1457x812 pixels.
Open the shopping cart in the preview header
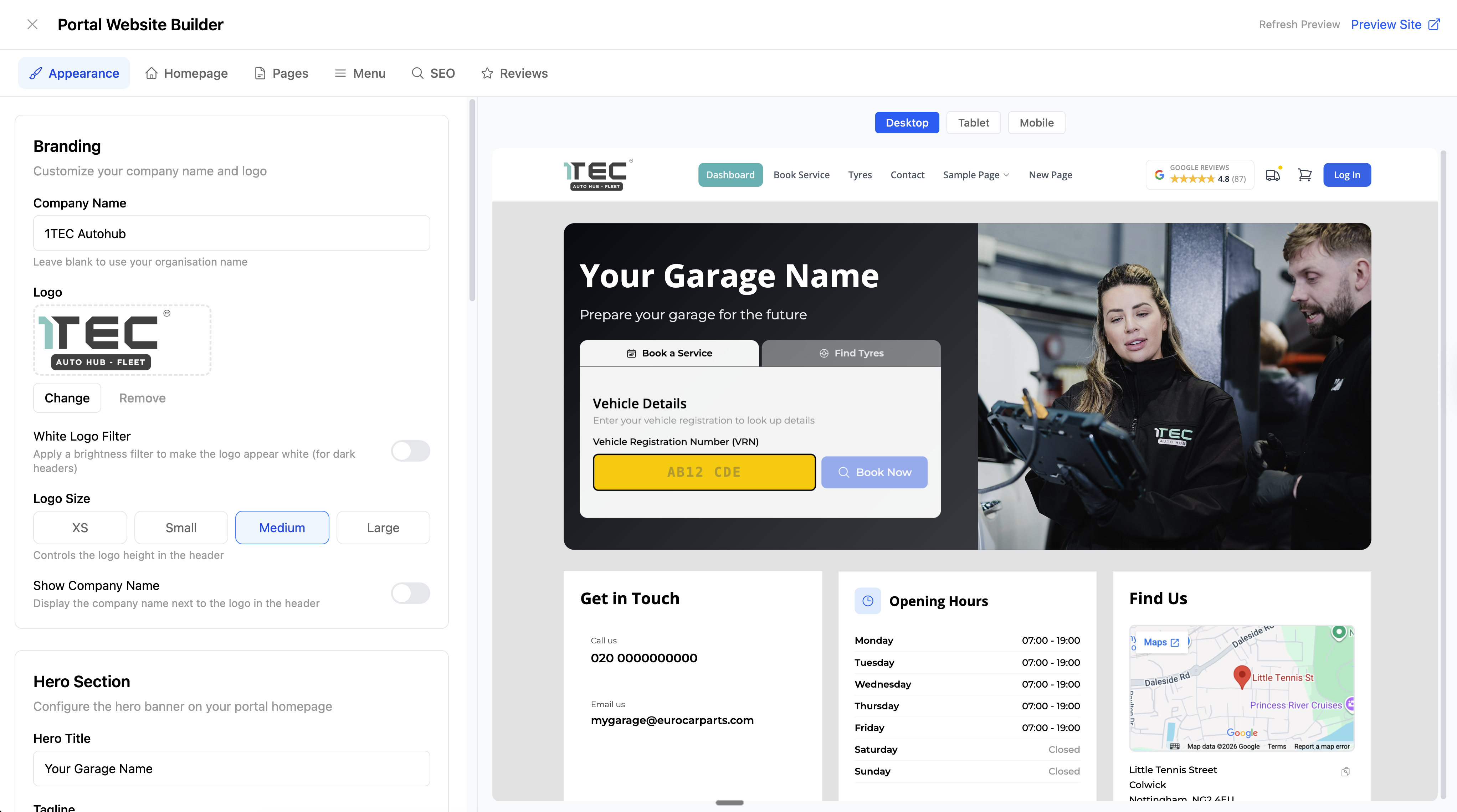click(x=1305, y=175)
